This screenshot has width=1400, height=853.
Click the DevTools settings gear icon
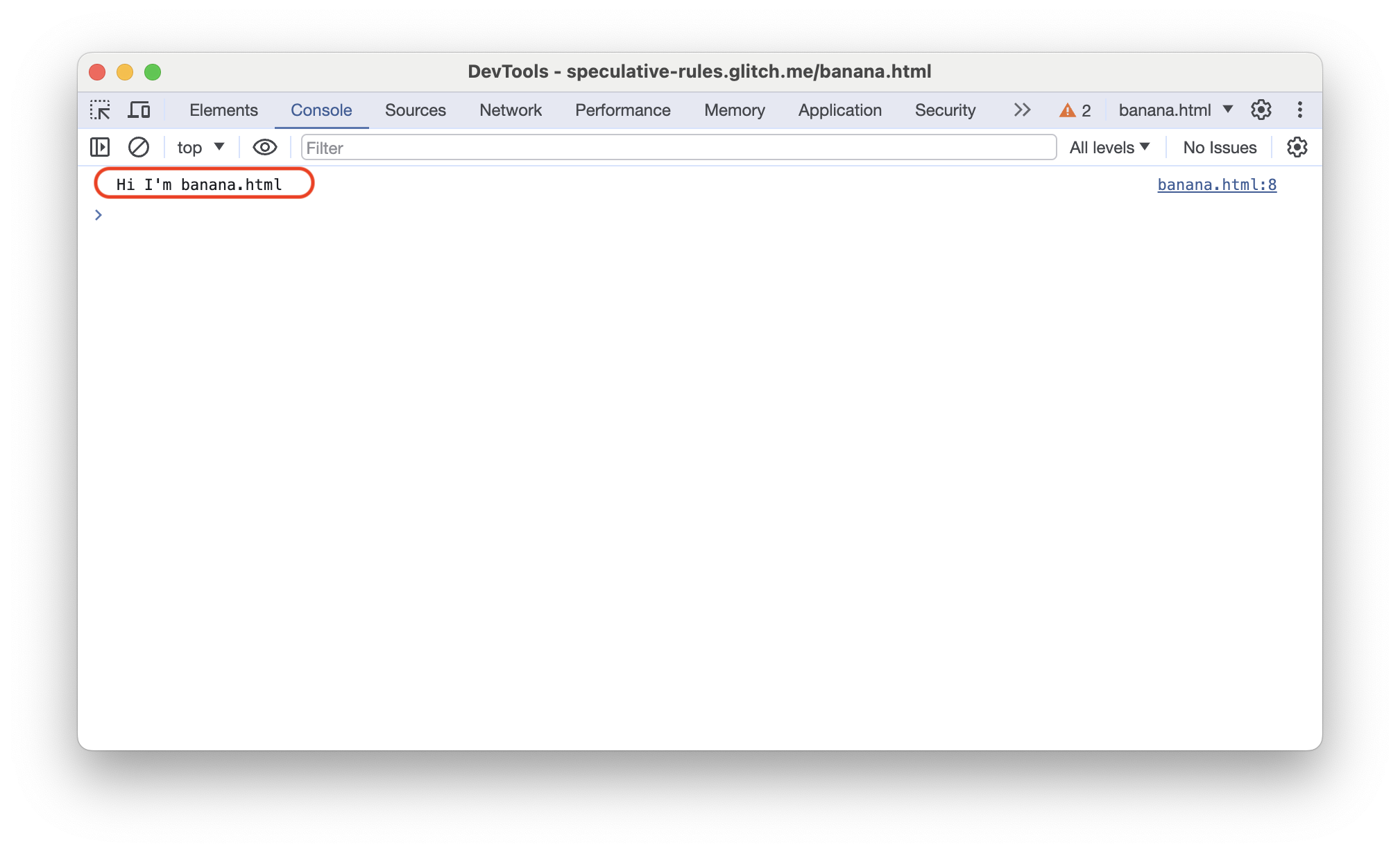1261,110
